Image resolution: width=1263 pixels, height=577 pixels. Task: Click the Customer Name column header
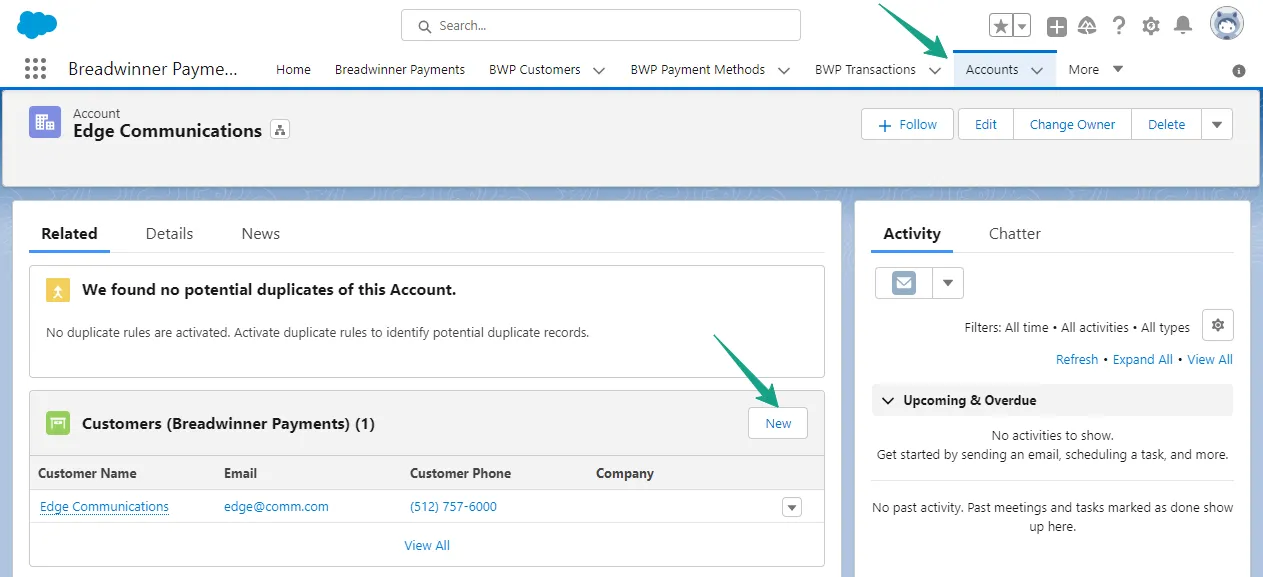(87, 474)
